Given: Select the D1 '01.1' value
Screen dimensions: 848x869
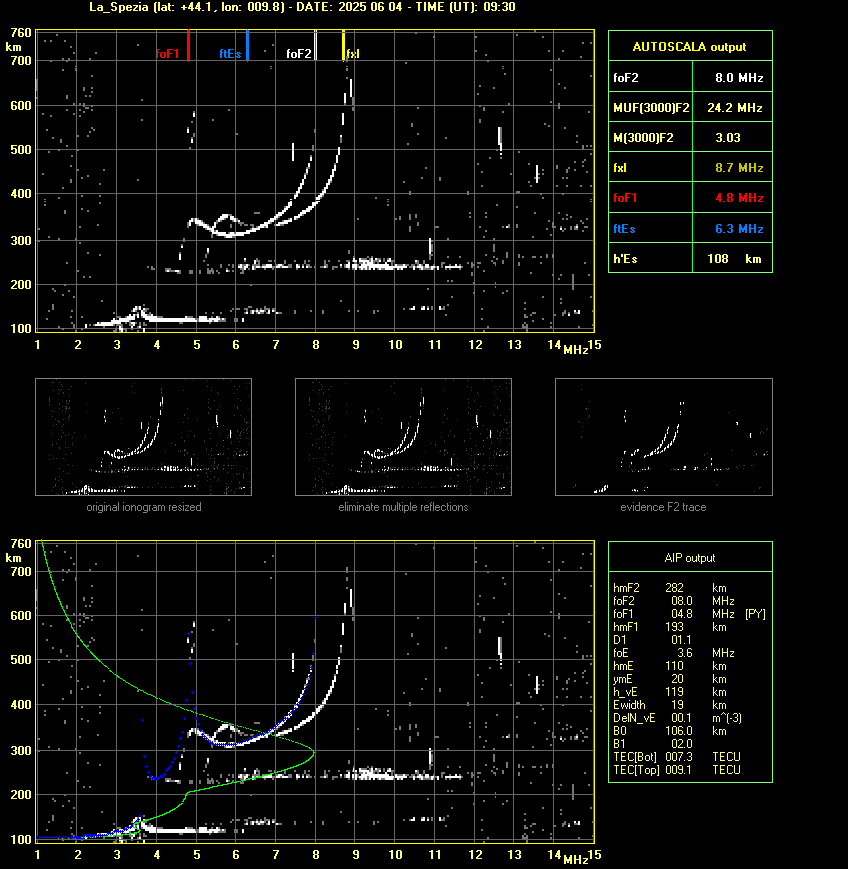Looking at the screenshot, I should point(682,640).
